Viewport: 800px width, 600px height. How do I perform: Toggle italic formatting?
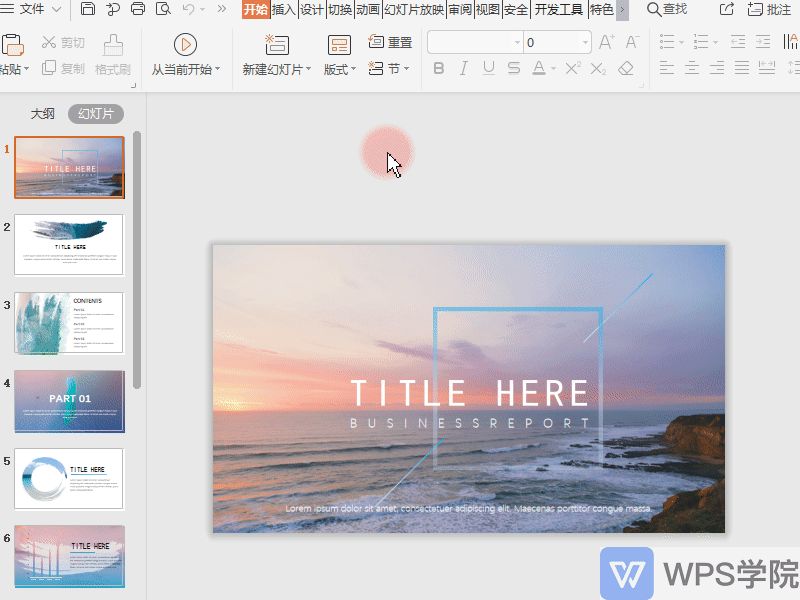pos(463,69)
